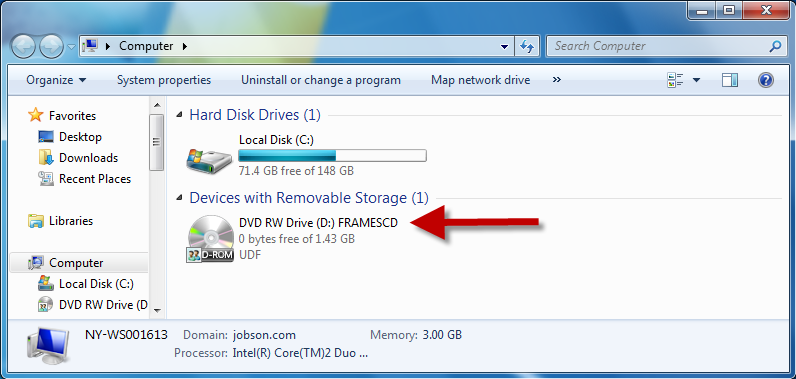The width and height of the screenshot is (796, 379).
Task: Click System properties in toolbar
Action: (x=164, y=80)
